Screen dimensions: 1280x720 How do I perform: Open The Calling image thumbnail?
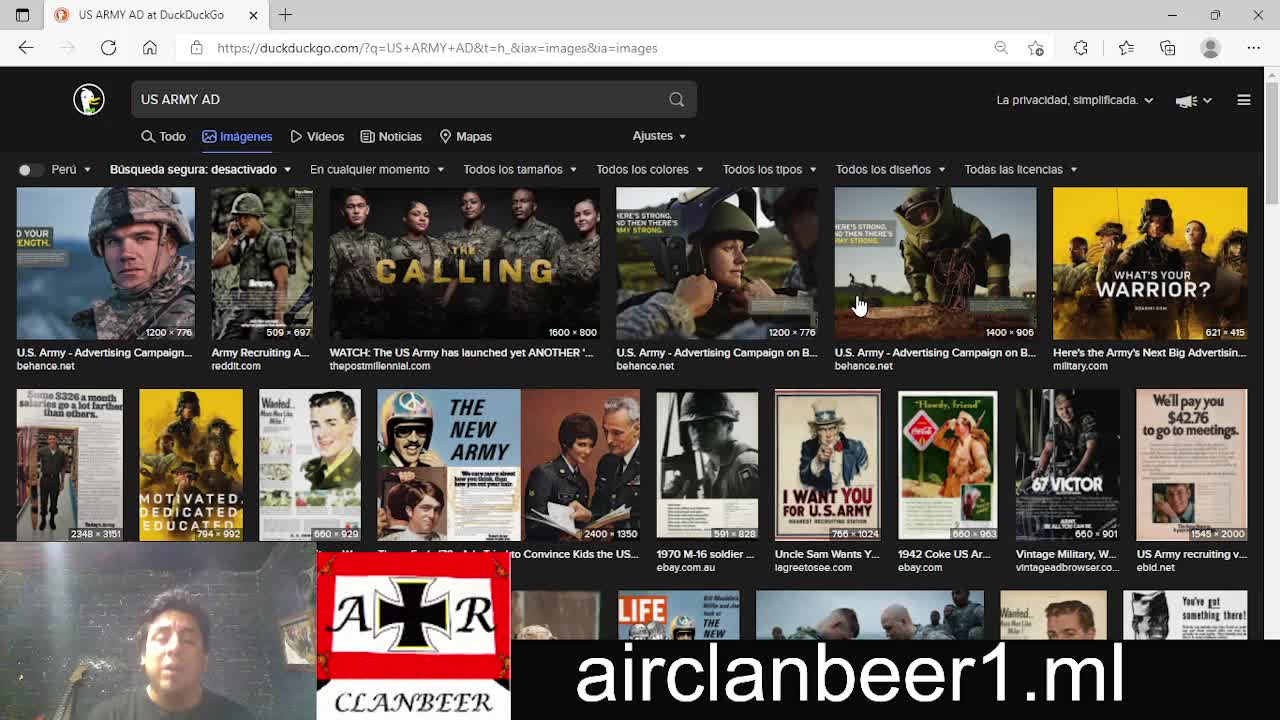[x=464, y=263]
